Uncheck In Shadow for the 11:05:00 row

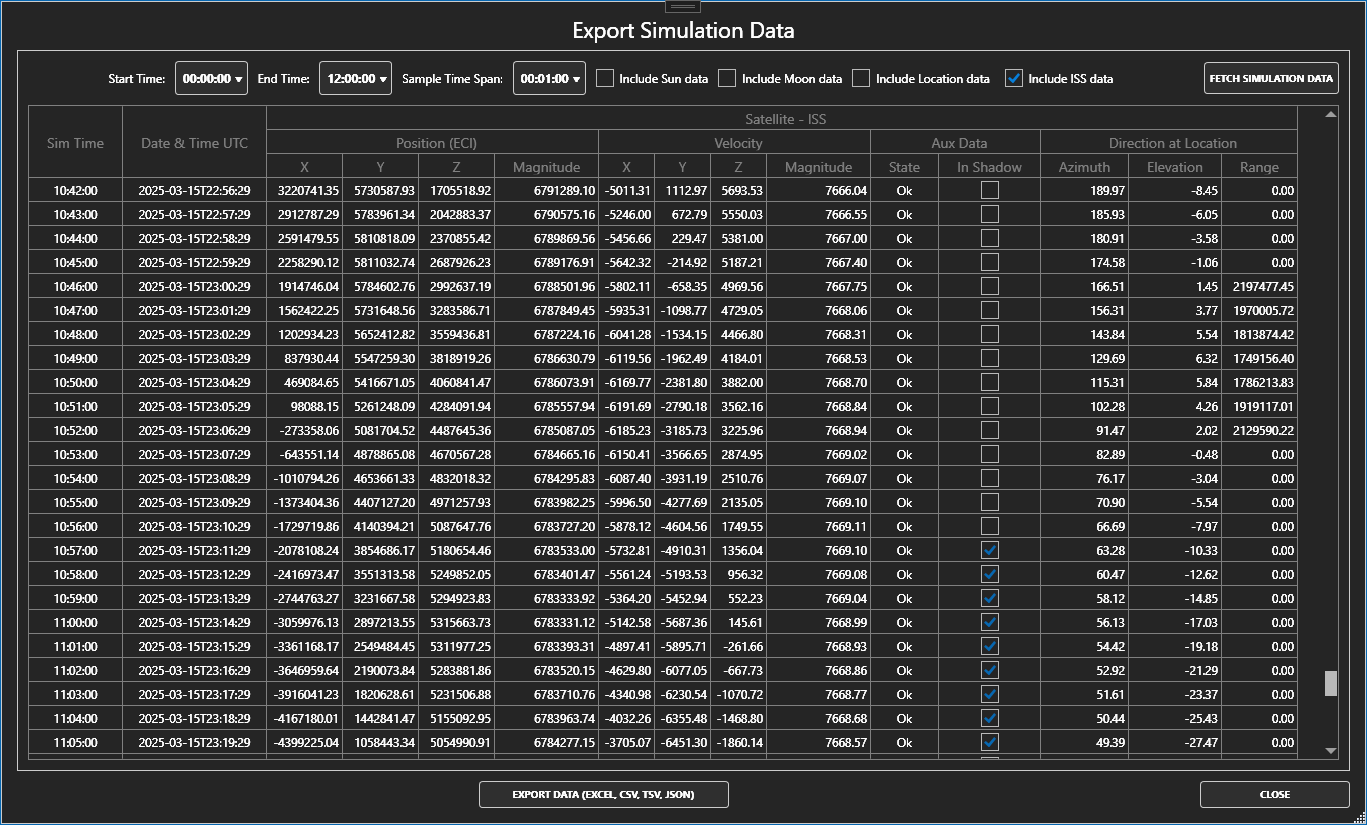tap(989, 742)
